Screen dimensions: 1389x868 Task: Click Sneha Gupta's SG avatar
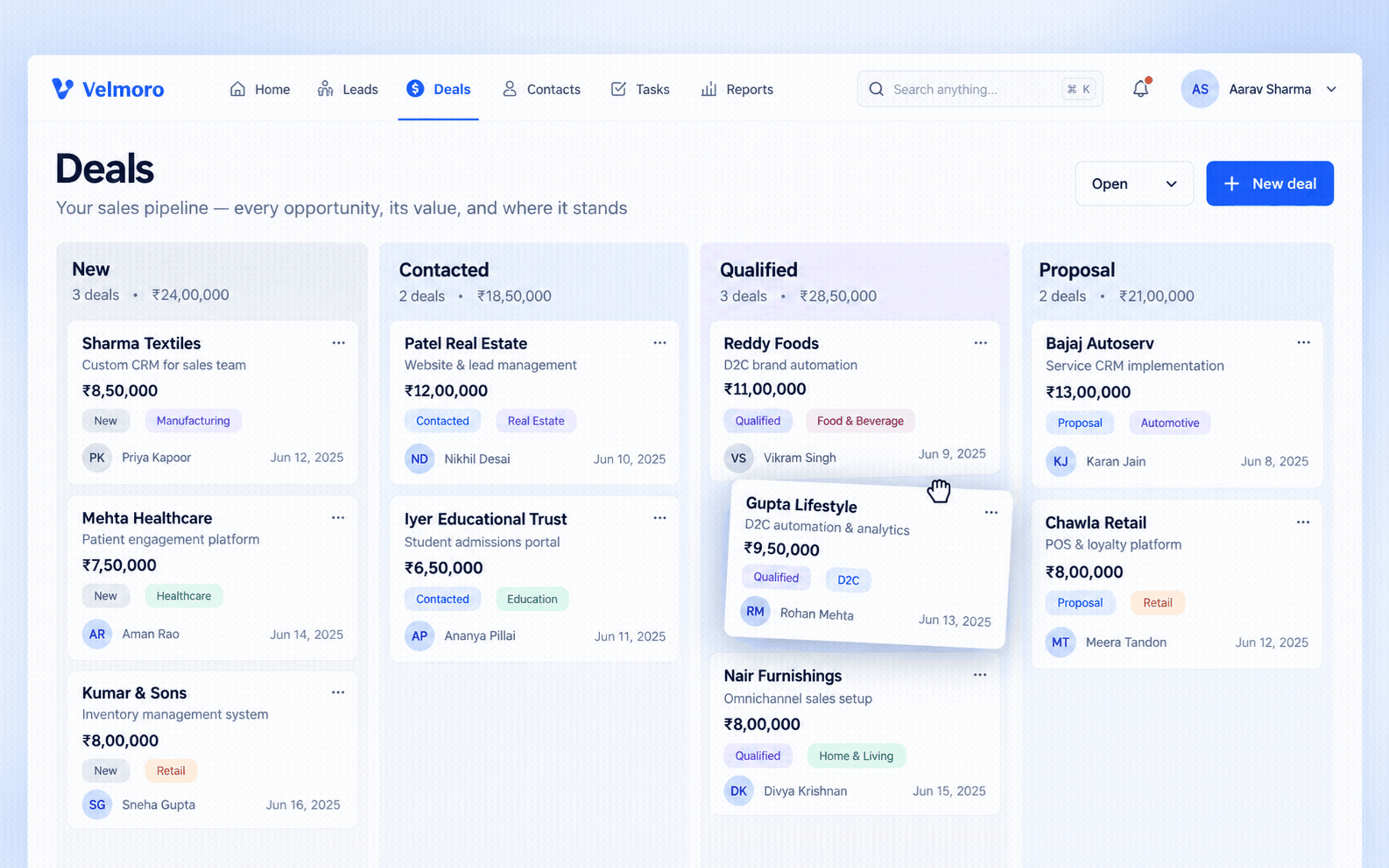(x=96, y=805)
